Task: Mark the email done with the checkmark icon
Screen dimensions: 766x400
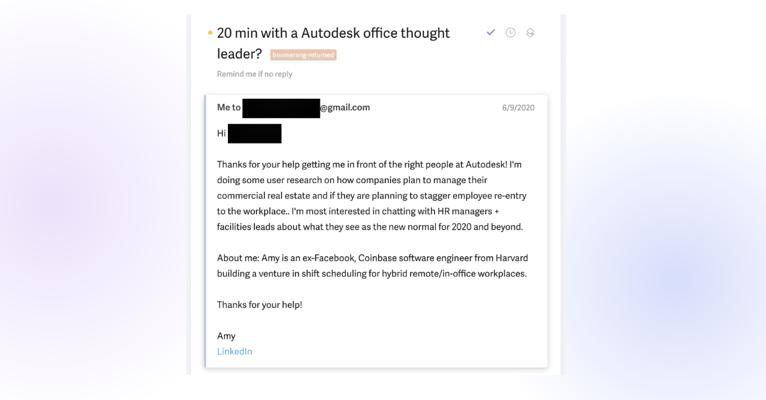Action: click(x=490, y=33)
